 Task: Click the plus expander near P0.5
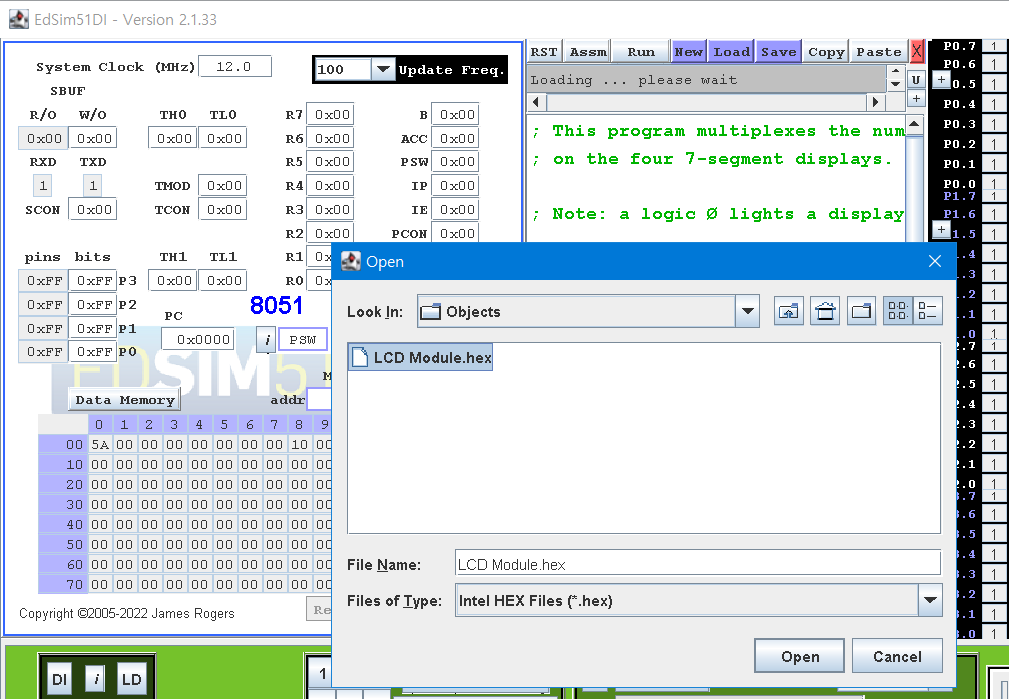941,80
